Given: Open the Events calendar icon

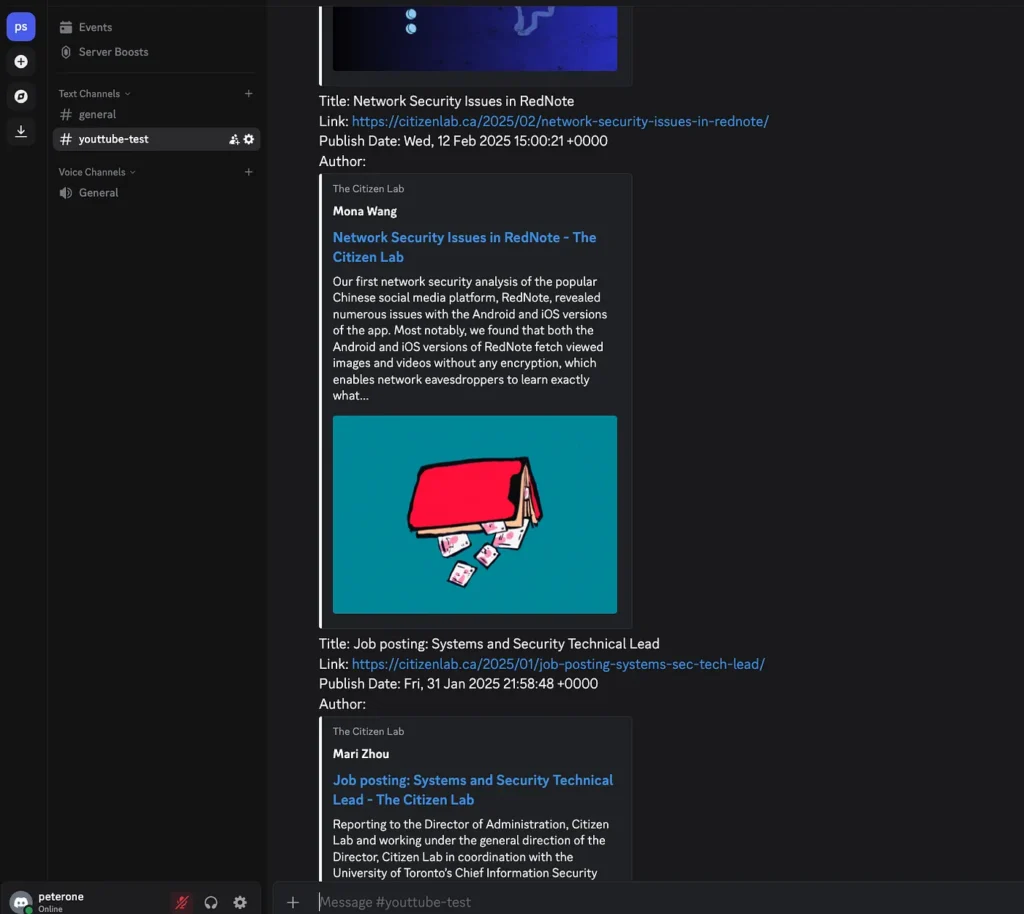Looking at the screenshot, I should [x=68, y=26].
